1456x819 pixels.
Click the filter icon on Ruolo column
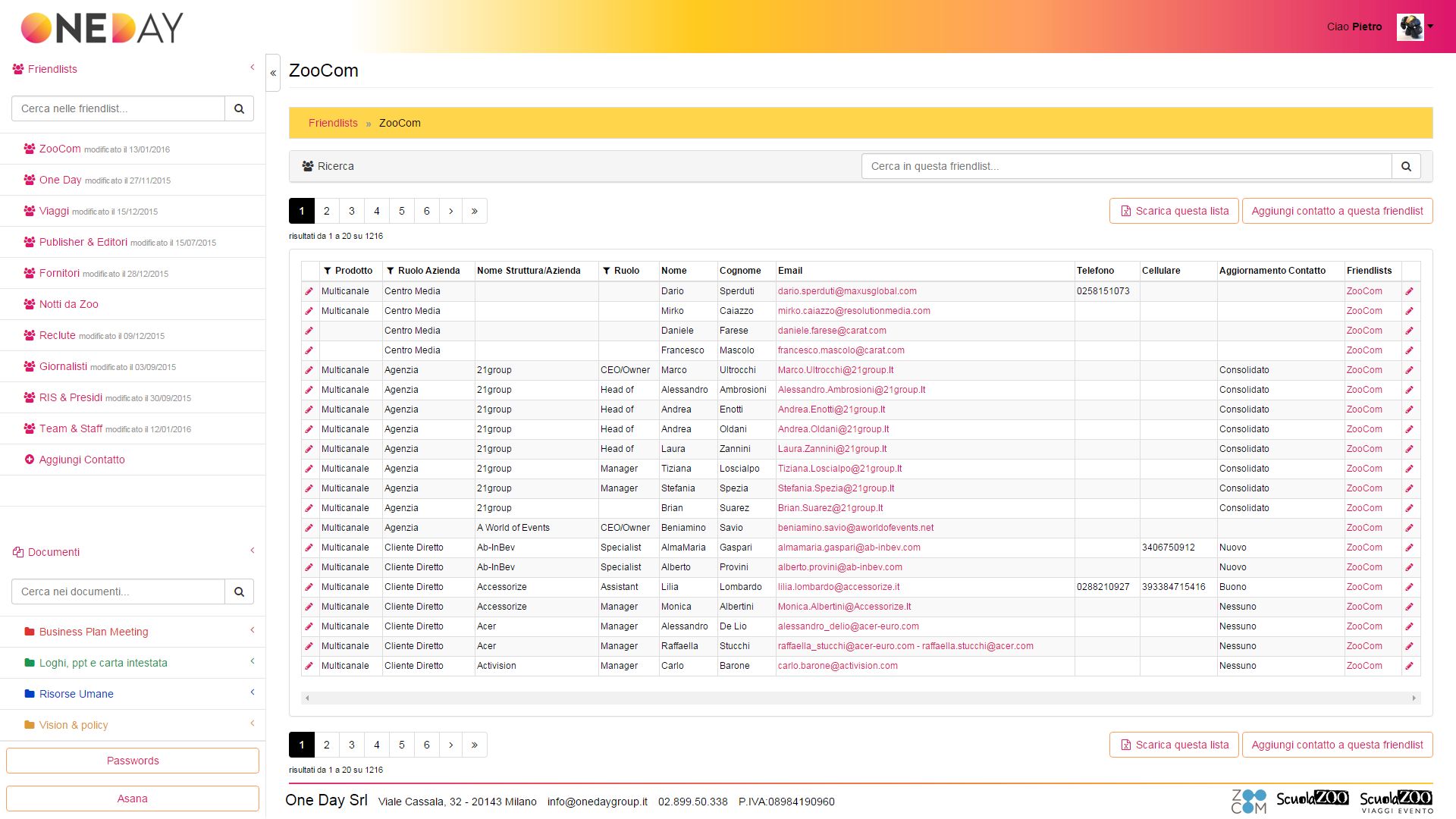pos(606,271)
